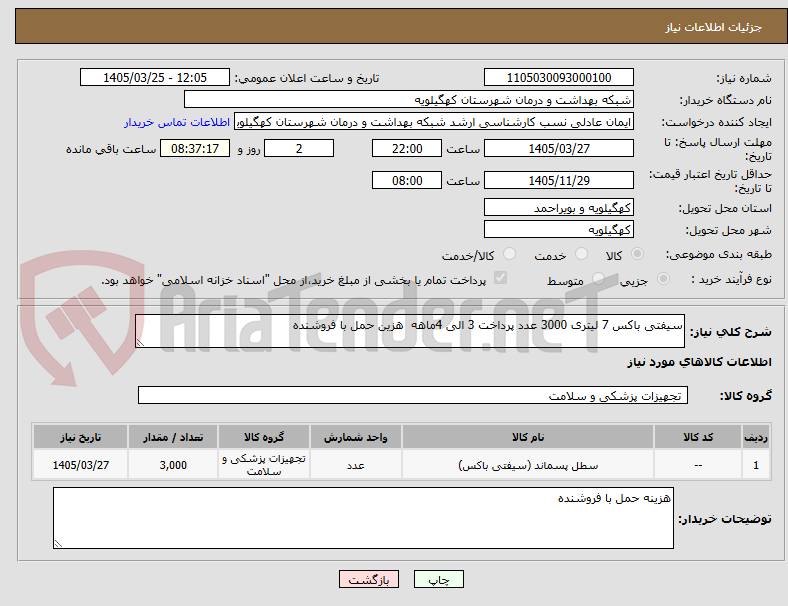This screenshot has height=606, width=788.
Task: Click the بازگشت back button
Action: tap(369, 579)
